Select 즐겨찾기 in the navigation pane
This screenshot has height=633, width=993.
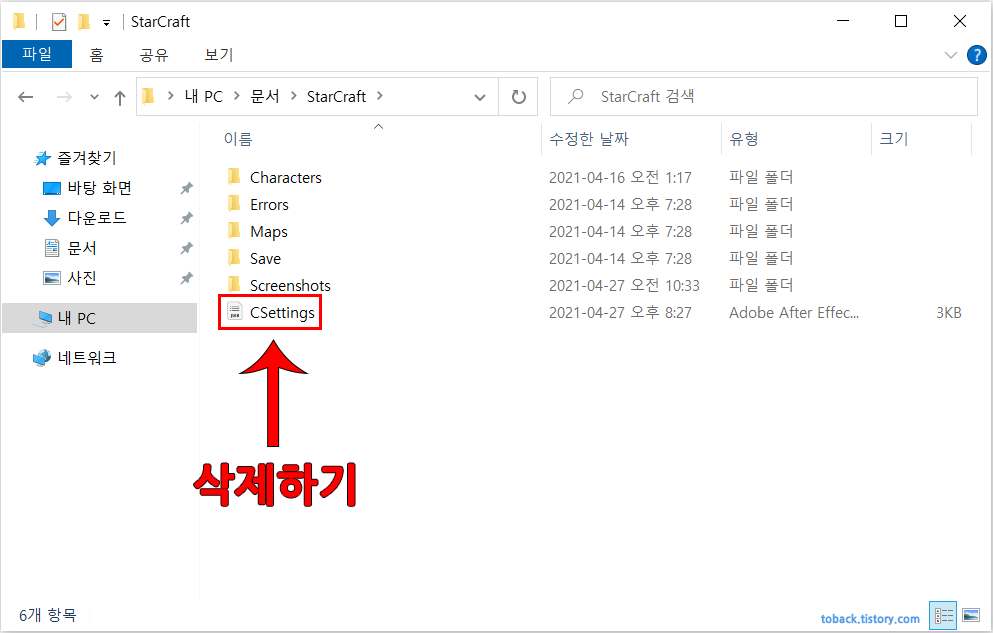(x=87, y=158)
